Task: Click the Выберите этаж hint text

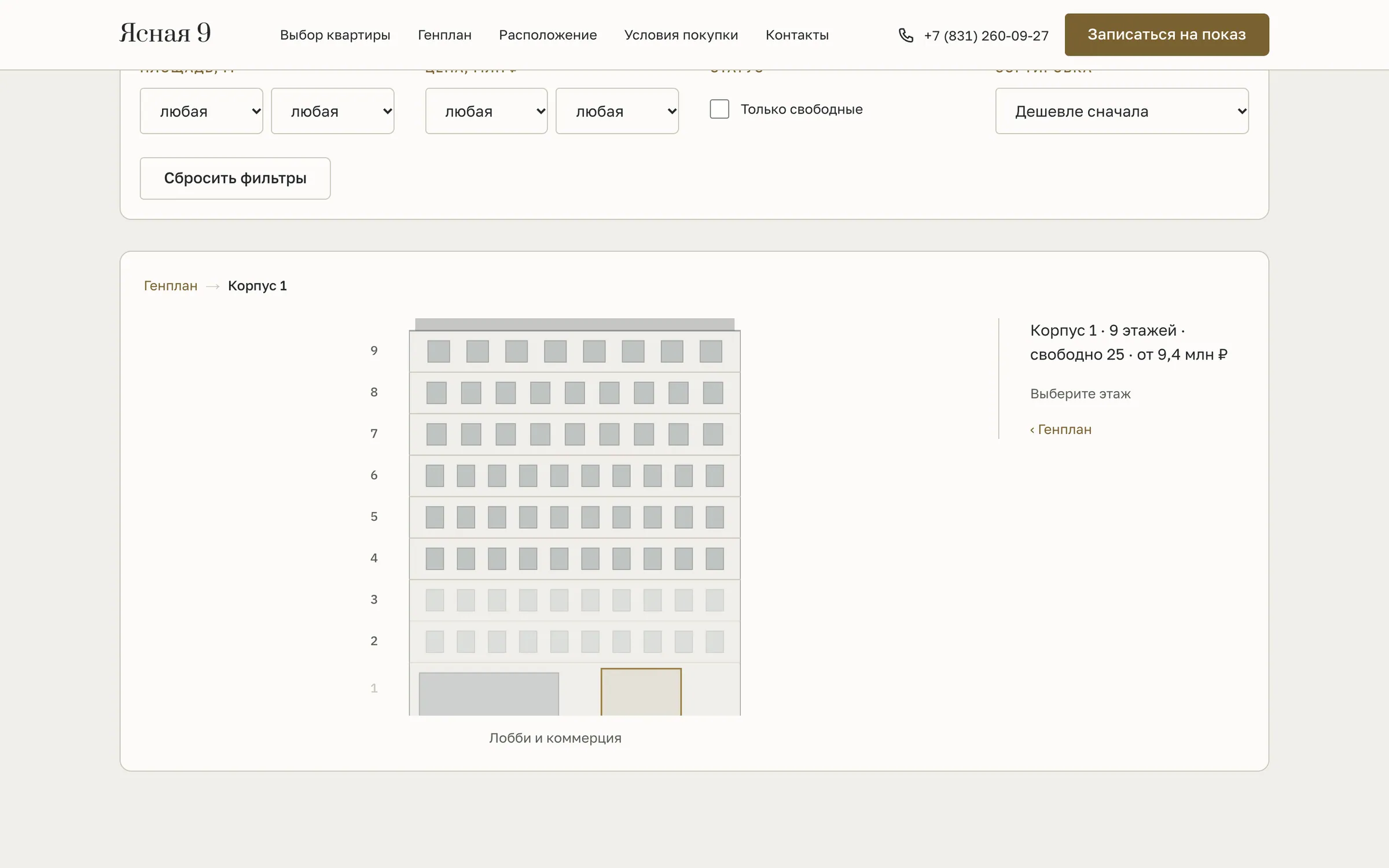Action: tap(1080, 394)
